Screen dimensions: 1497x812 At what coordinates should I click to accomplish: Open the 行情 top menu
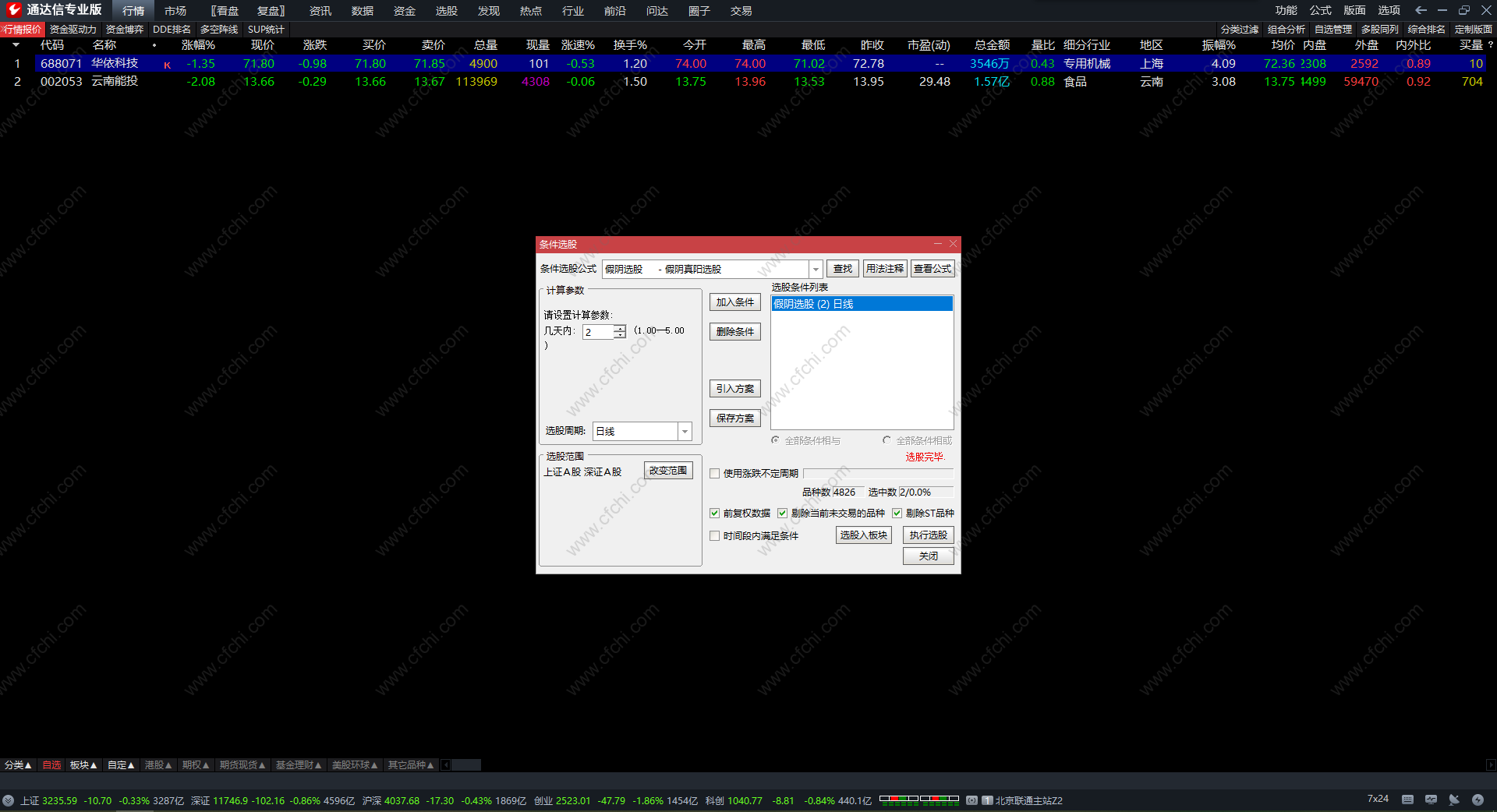coord(133,11)
